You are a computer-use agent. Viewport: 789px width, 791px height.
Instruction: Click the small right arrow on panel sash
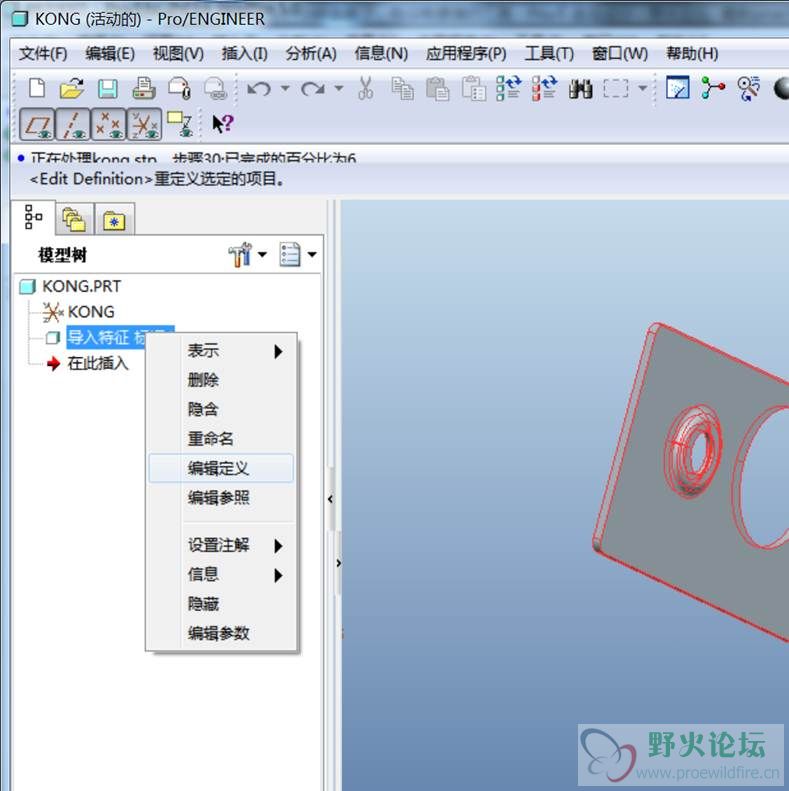(x=339, y=563)
